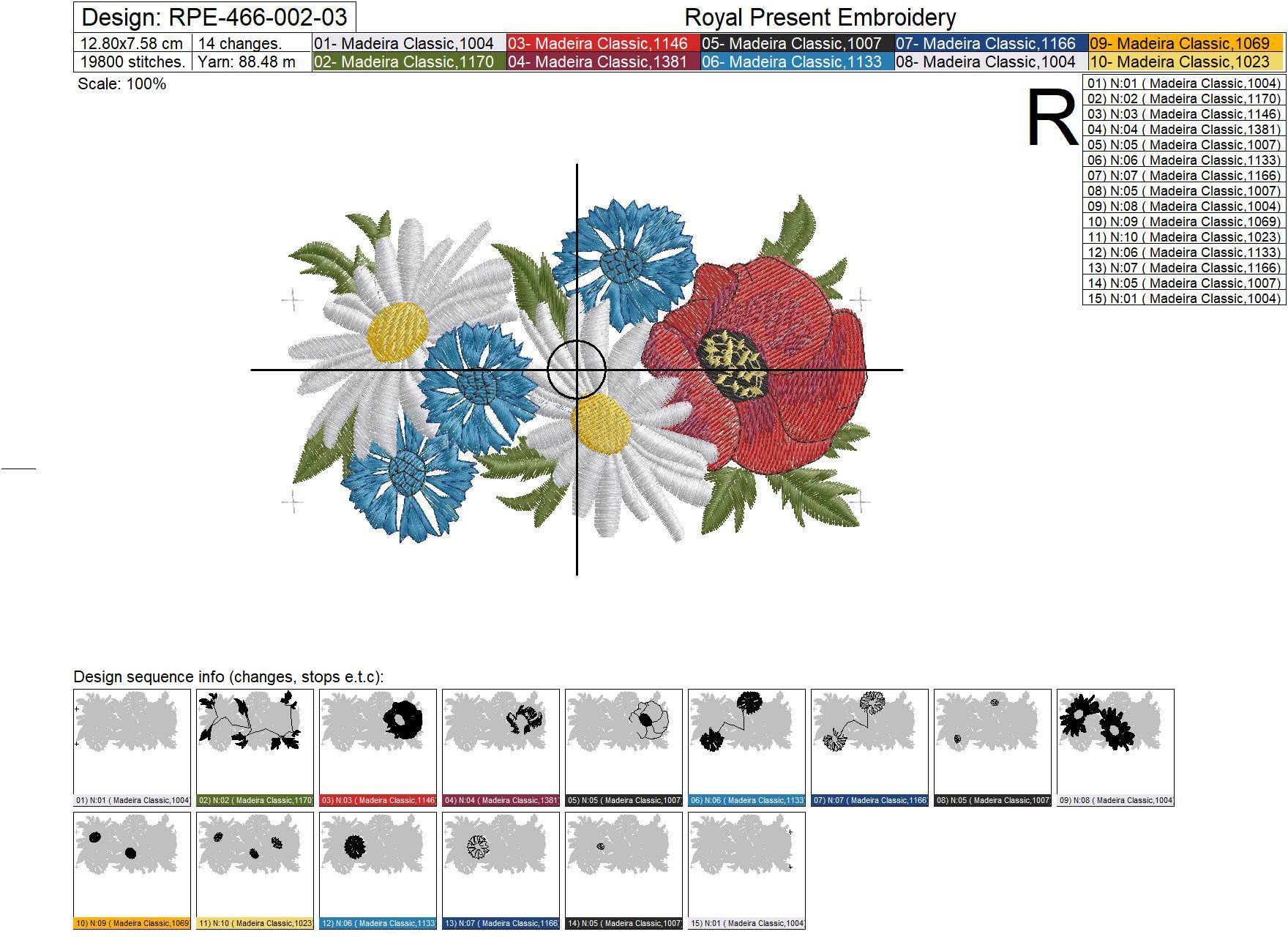The width and height of the screenshot is (1288, 937).
Task: Select list row 03) N:03 Madeira Classic,1146
Action: pyautogui.click(x=1184, y=113)
